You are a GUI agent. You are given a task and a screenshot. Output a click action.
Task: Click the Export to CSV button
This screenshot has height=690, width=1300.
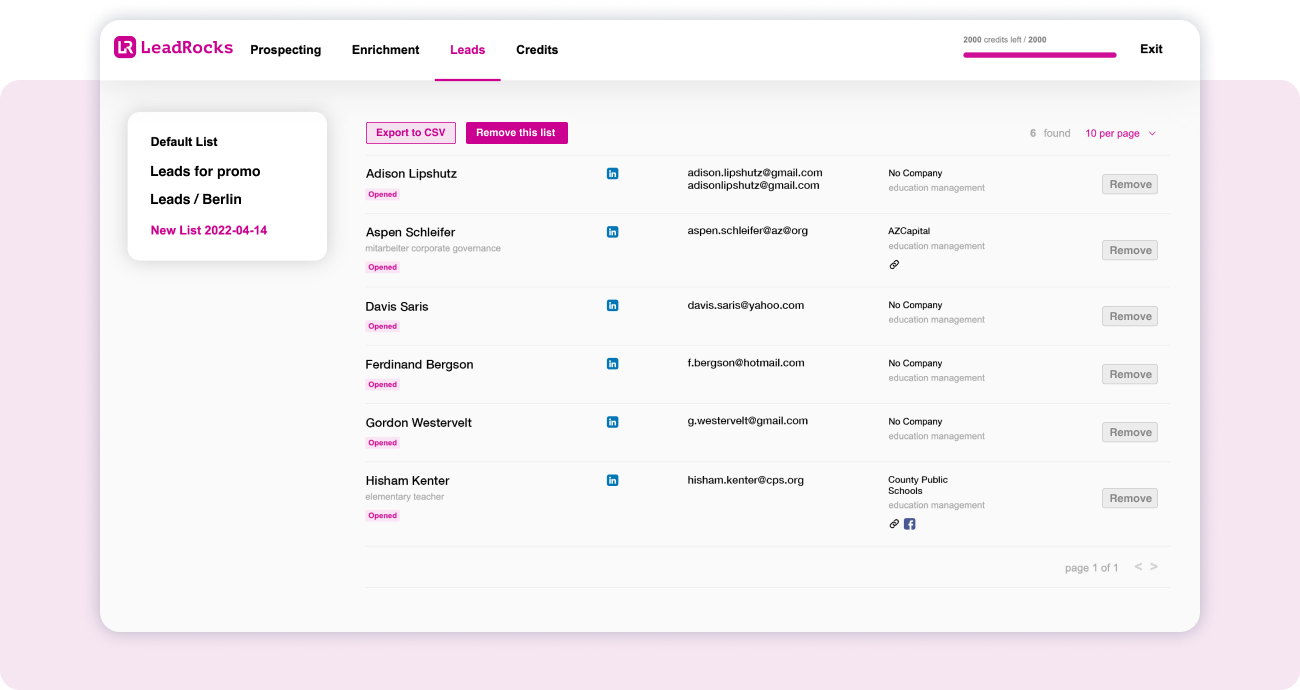(x=411, y=133)
